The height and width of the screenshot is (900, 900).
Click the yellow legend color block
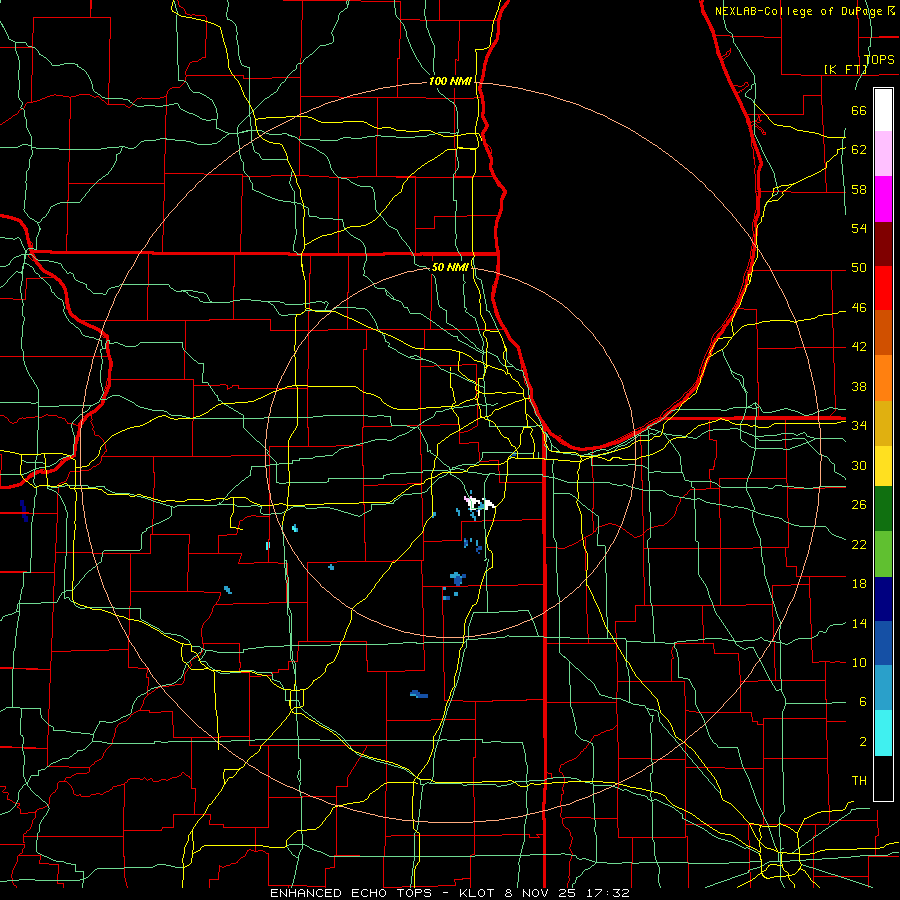coord(883,466)
